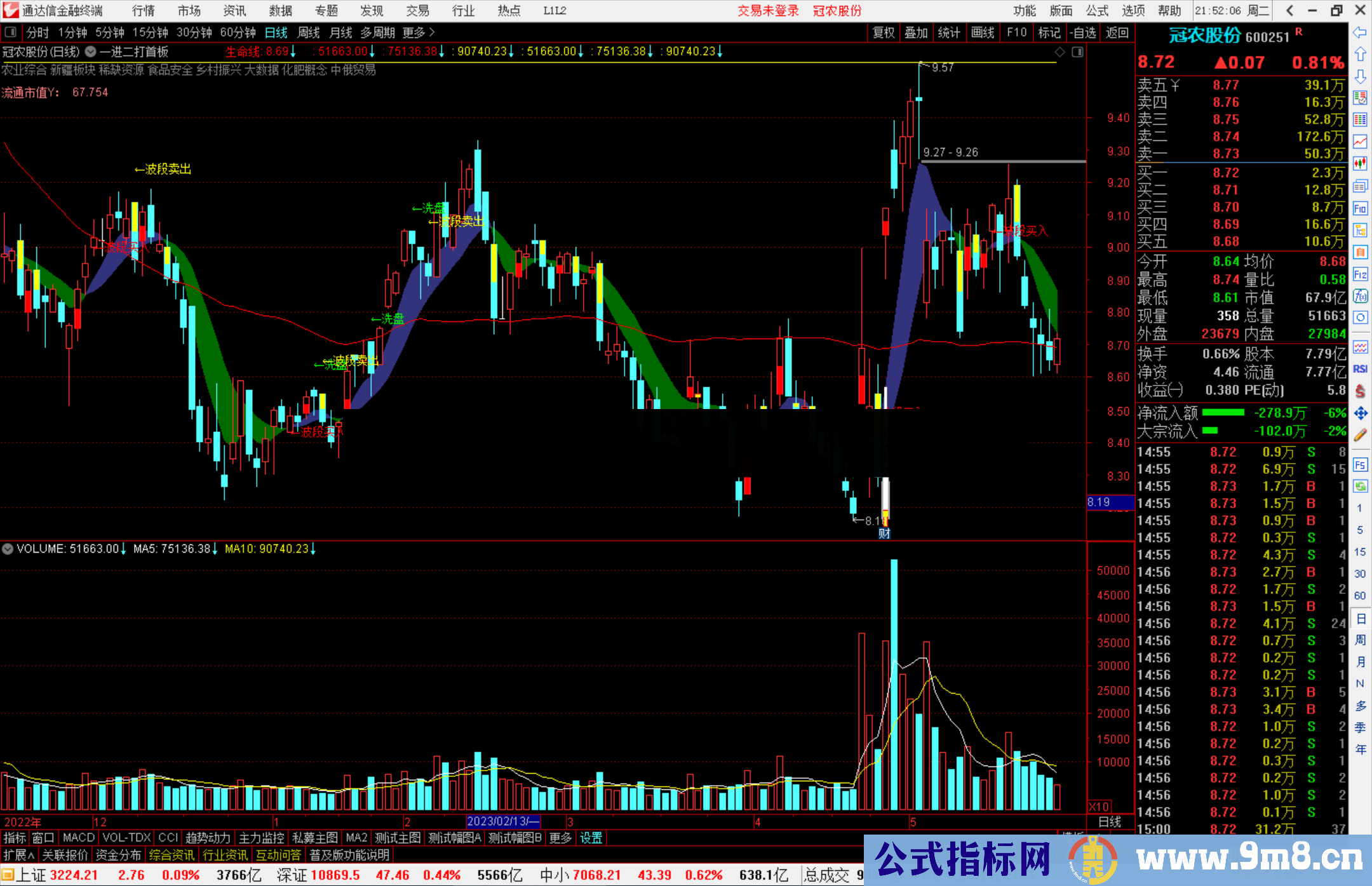Click the panel layout icon beside diamond
Screen dimensions: 1372x886
[1078, 52]
